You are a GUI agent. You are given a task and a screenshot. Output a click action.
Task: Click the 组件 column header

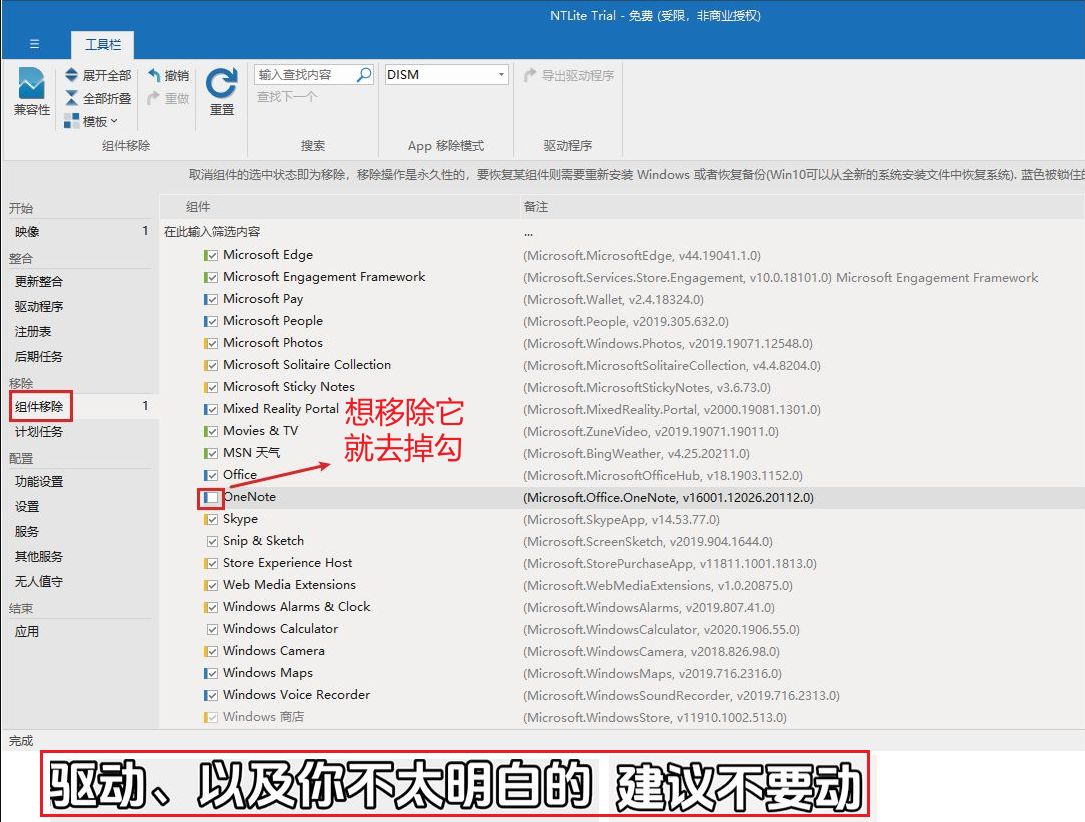[198, 207]
